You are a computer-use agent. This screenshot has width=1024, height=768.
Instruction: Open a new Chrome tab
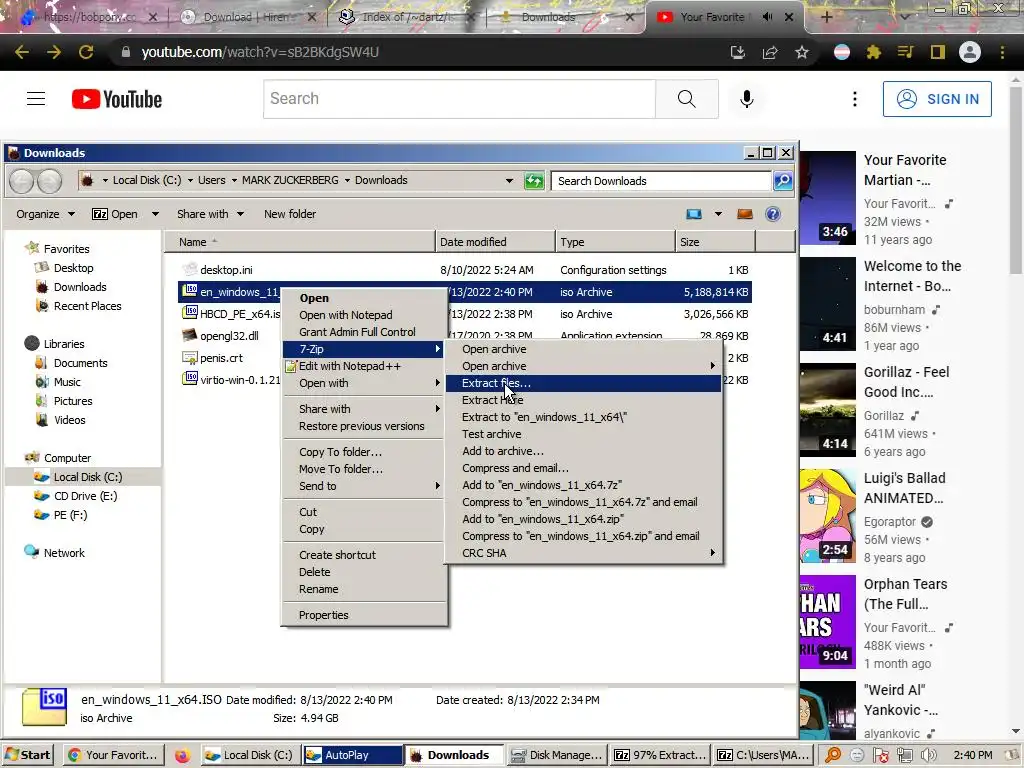pos(826,17)
